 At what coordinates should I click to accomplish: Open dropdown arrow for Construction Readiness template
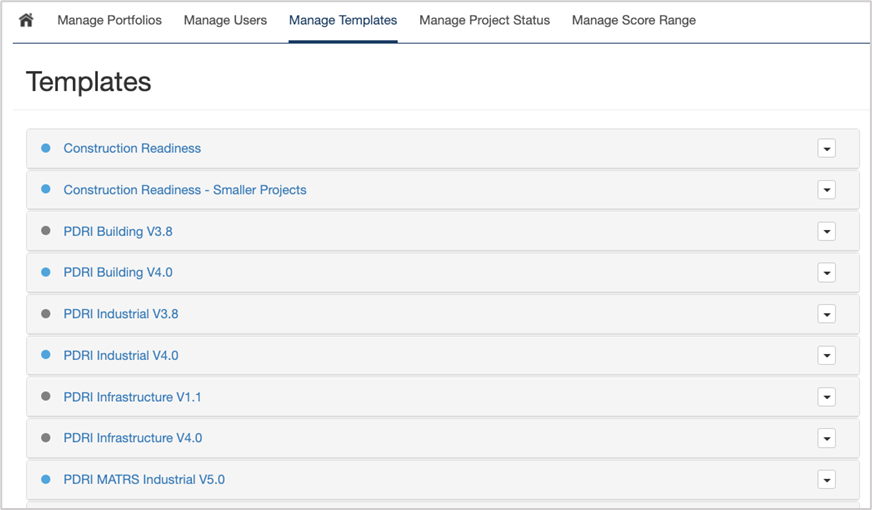point(826,149)
